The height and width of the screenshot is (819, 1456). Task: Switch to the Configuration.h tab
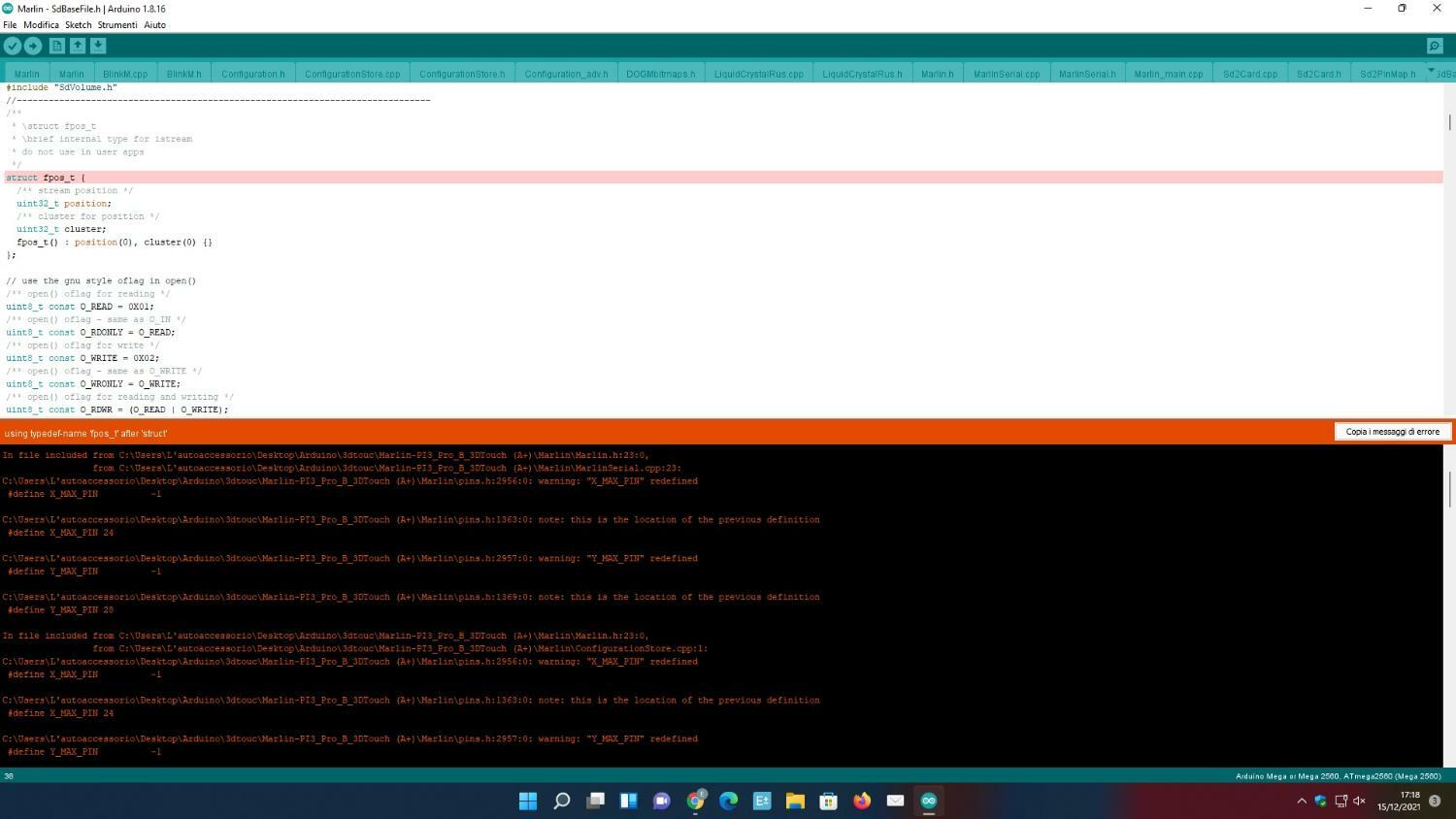click(253, 74)
